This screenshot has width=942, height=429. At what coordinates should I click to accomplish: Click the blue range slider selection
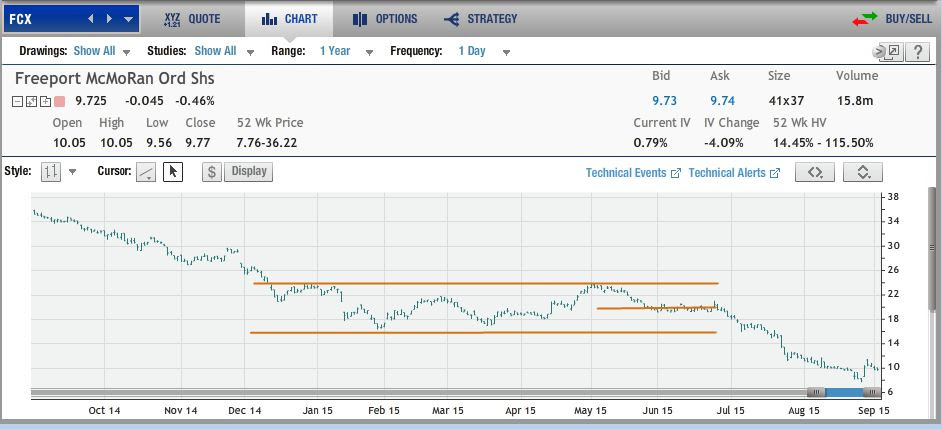click(844, 392)
